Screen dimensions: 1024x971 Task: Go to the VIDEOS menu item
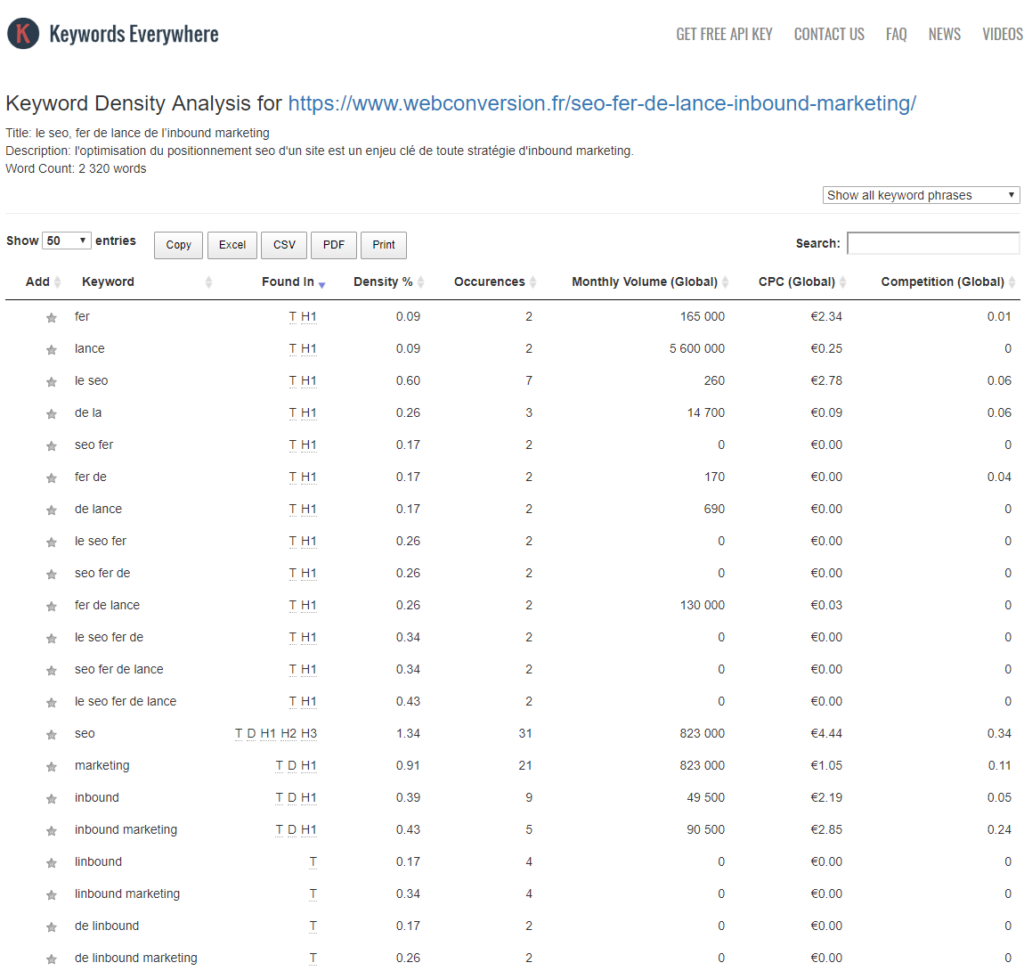coord(1002,34)
